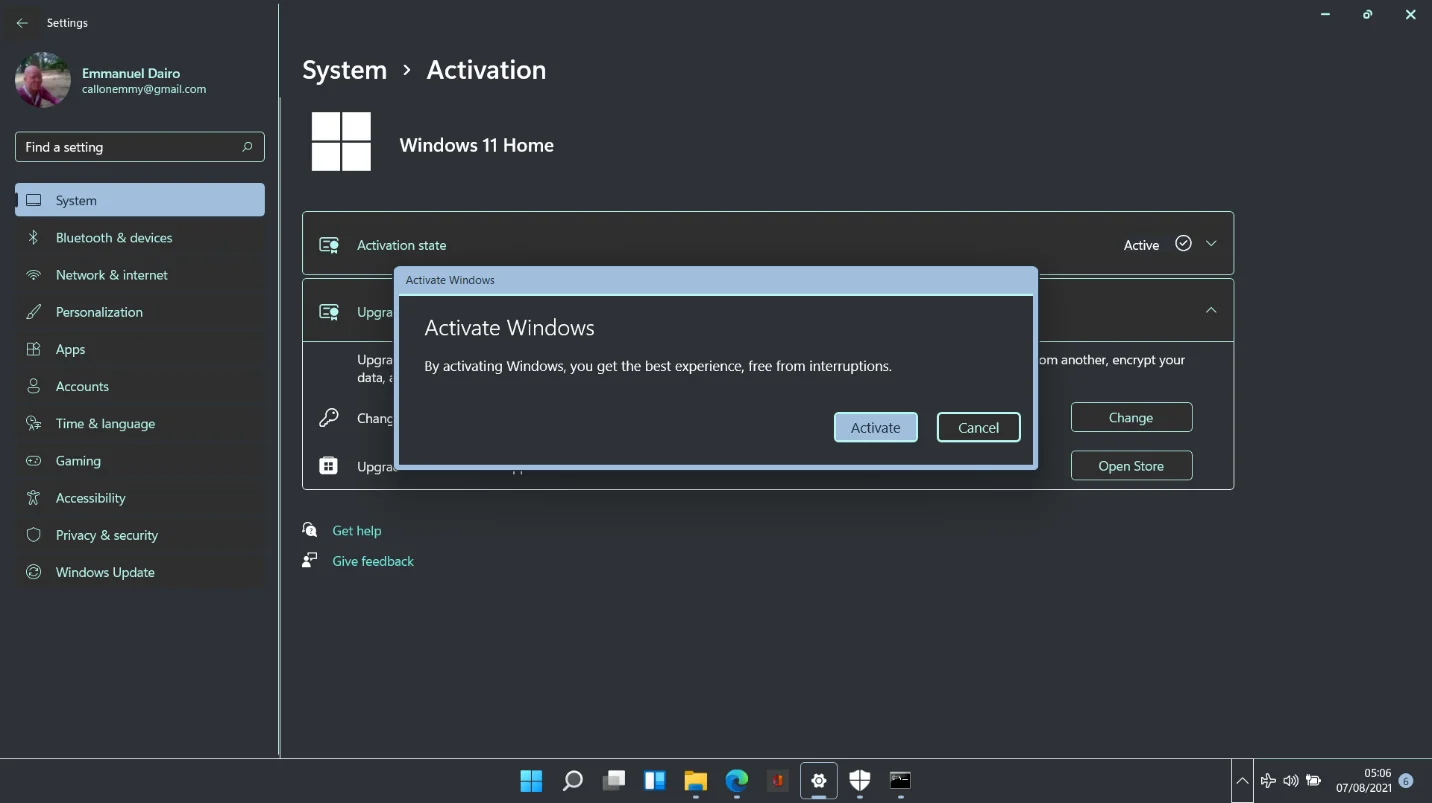1432x803 pixels.
Task: Open Task View from the taskbar
Action: [613, 781]
